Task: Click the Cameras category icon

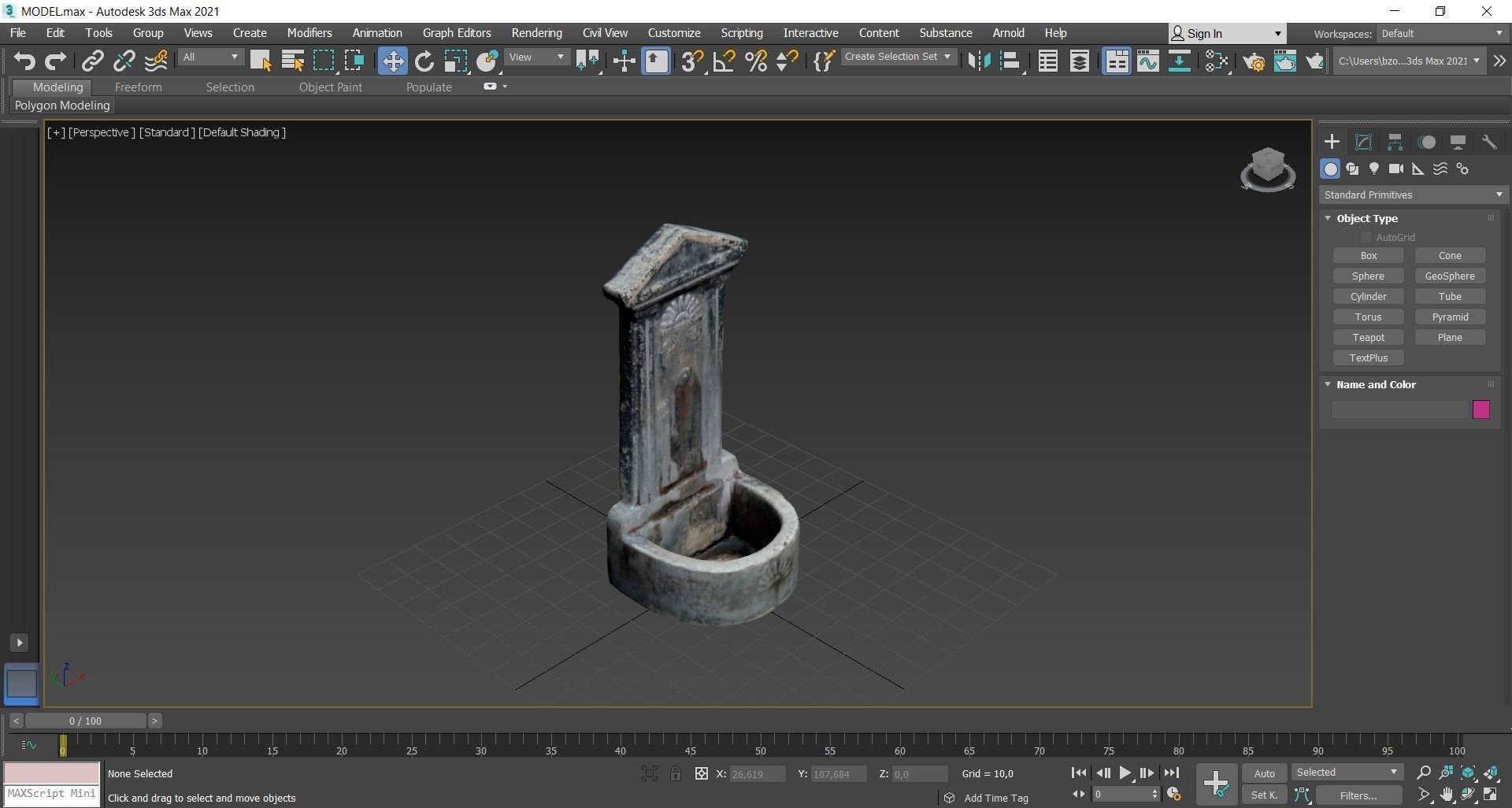Action: click(1395, 169)
